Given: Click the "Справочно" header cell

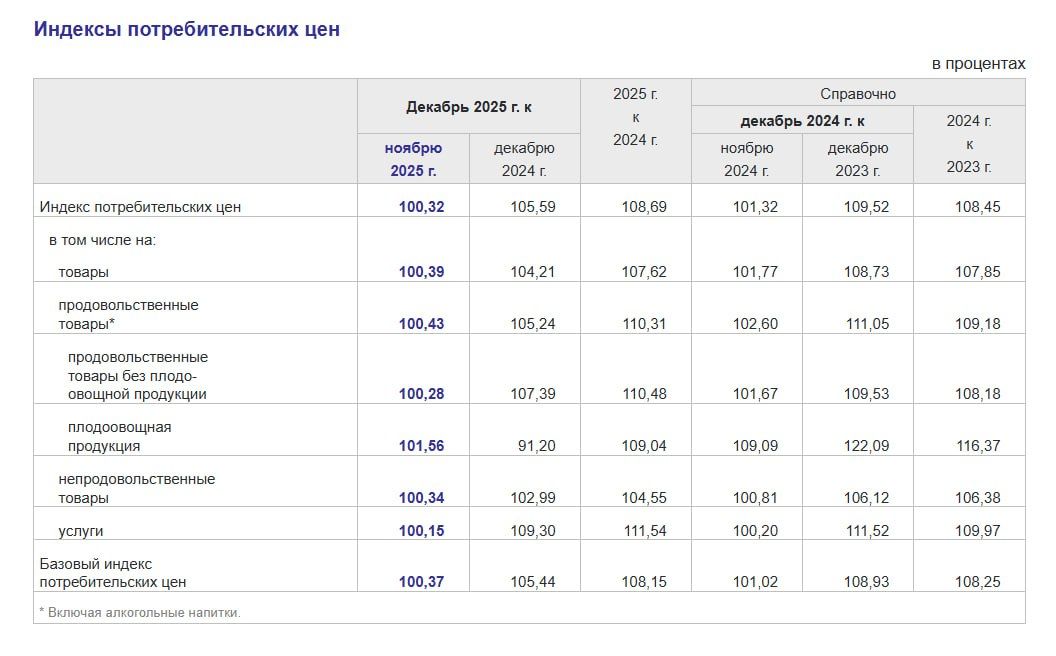Looking at the screenshot, I should 857,93.
